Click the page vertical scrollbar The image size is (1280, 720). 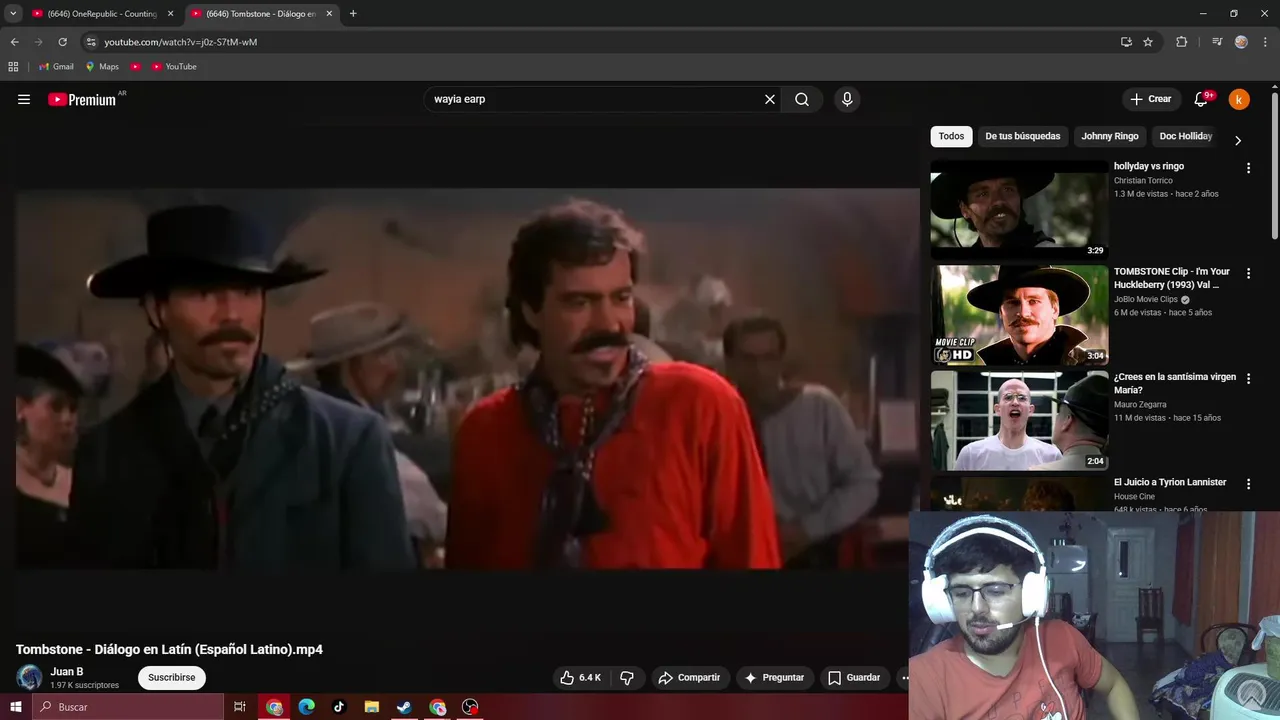pyautogui.click(x=1275, y=165)
